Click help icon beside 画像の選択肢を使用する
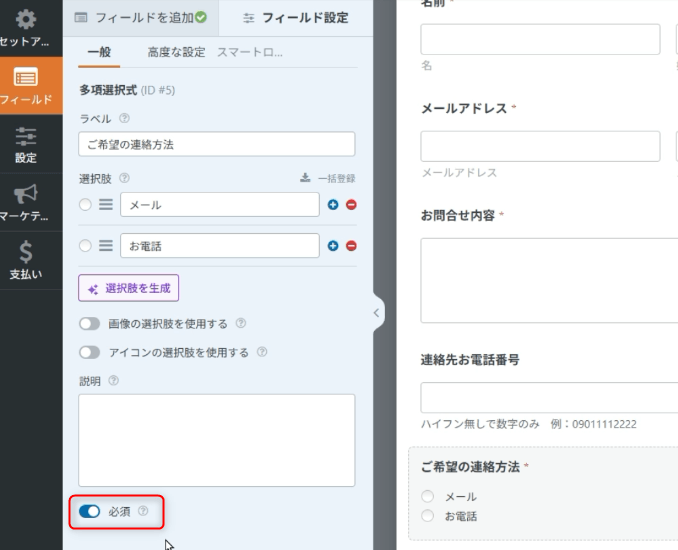The width and height of the screenshot is (678, 550). coord(241,323)
